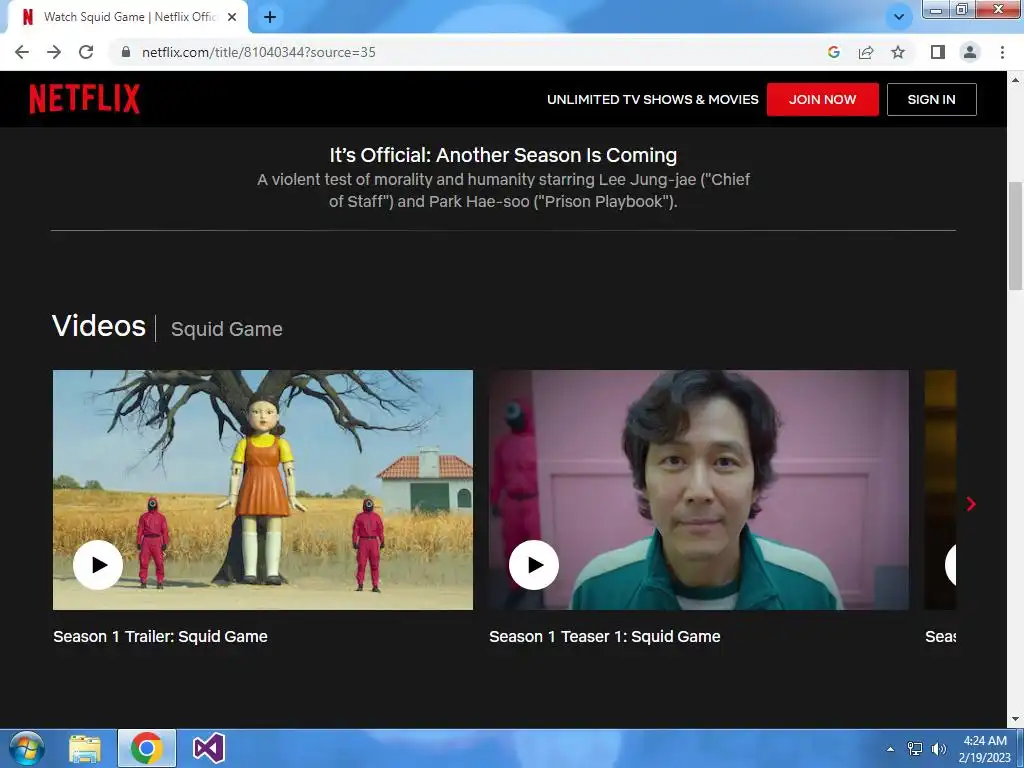Click 'It's Official: Another Season Is Coming' heading

click(503, 155)
